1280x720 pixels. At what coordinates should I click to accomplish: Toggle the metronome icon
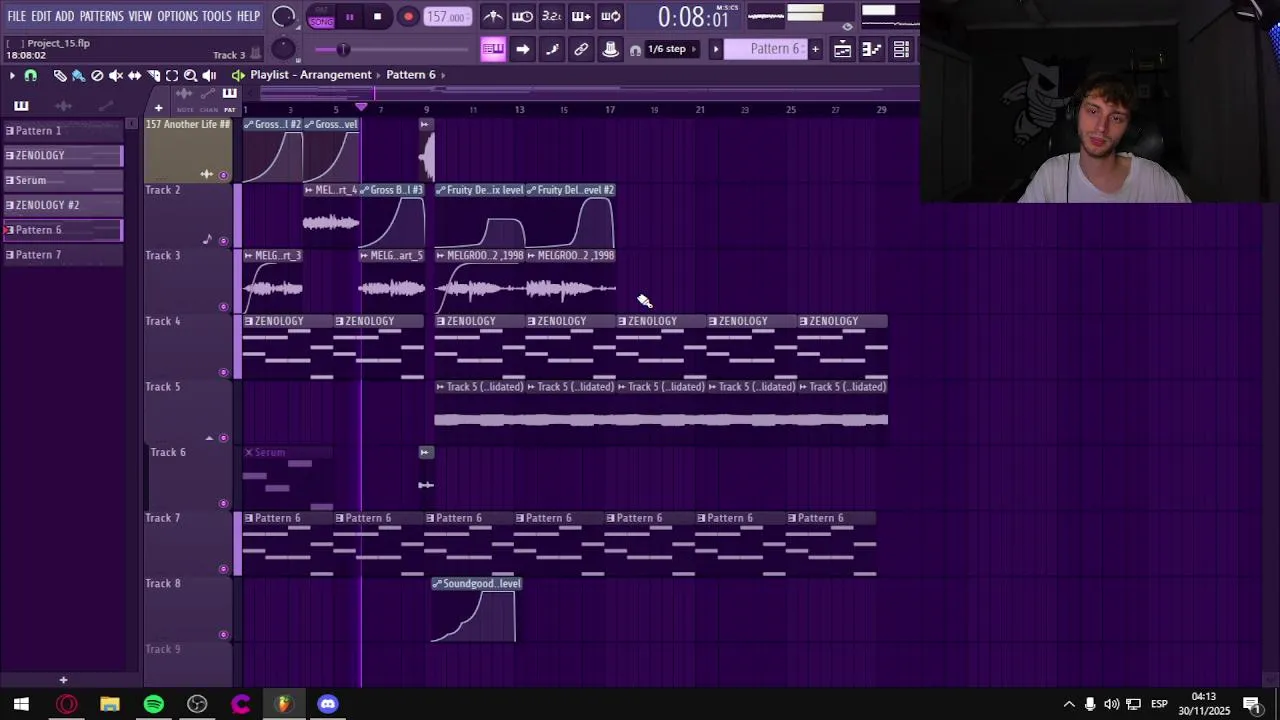(x=493, y=16)
